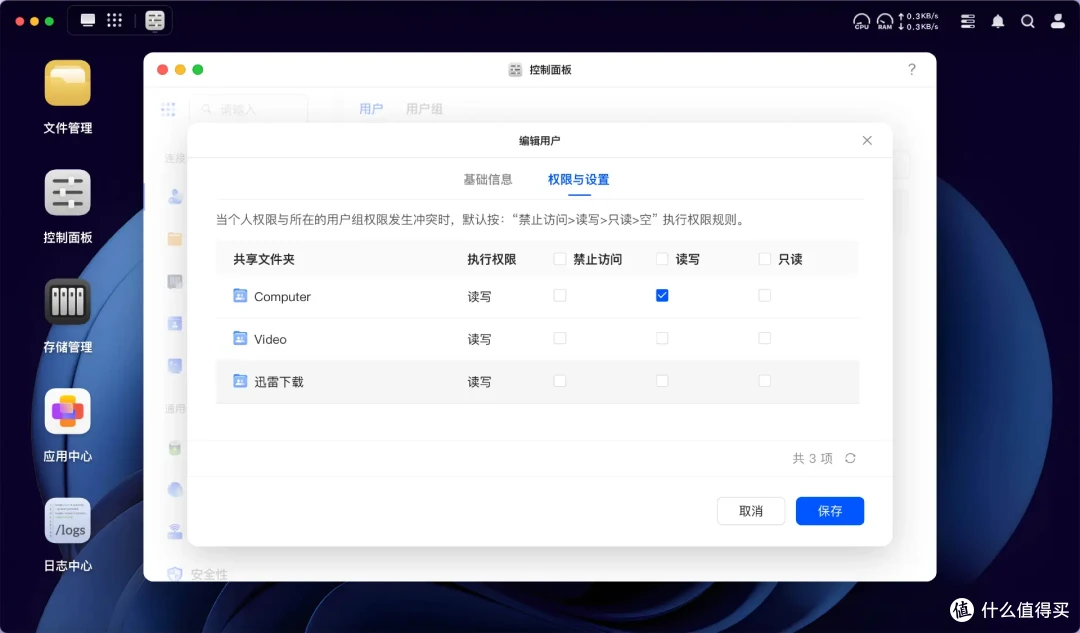This screenshot has width=1080, height=633.
Task: Open 日志中心 logs icon
Action: pos(68,521)
